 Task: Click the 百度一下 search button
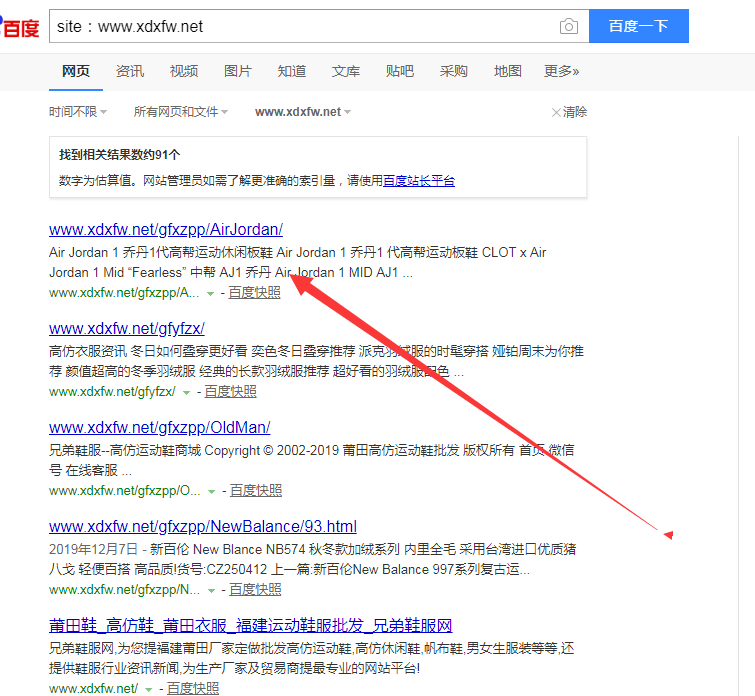pyautogui.click(x=638, y=26)
